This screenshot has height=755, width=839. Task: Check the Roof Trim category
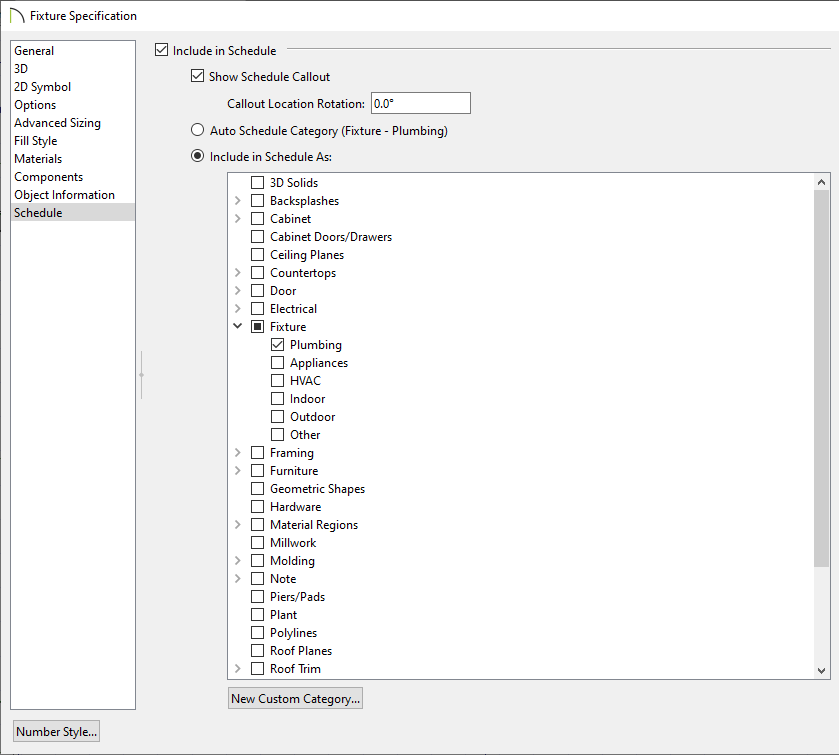point(257,669)
